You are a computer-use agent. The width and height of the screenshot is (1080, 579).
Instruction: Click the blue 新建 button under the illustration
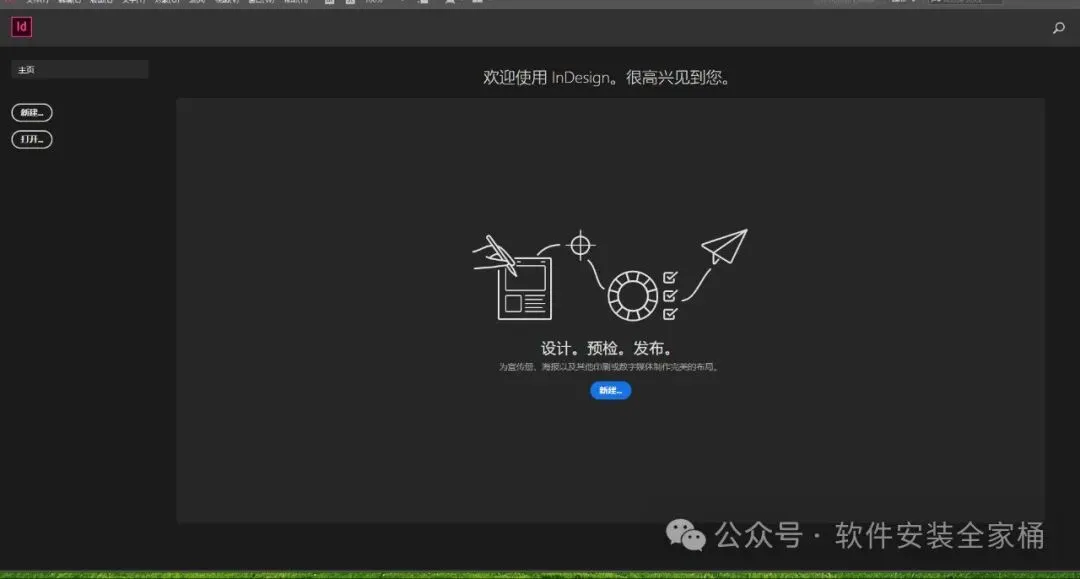(x=610, y=390)
